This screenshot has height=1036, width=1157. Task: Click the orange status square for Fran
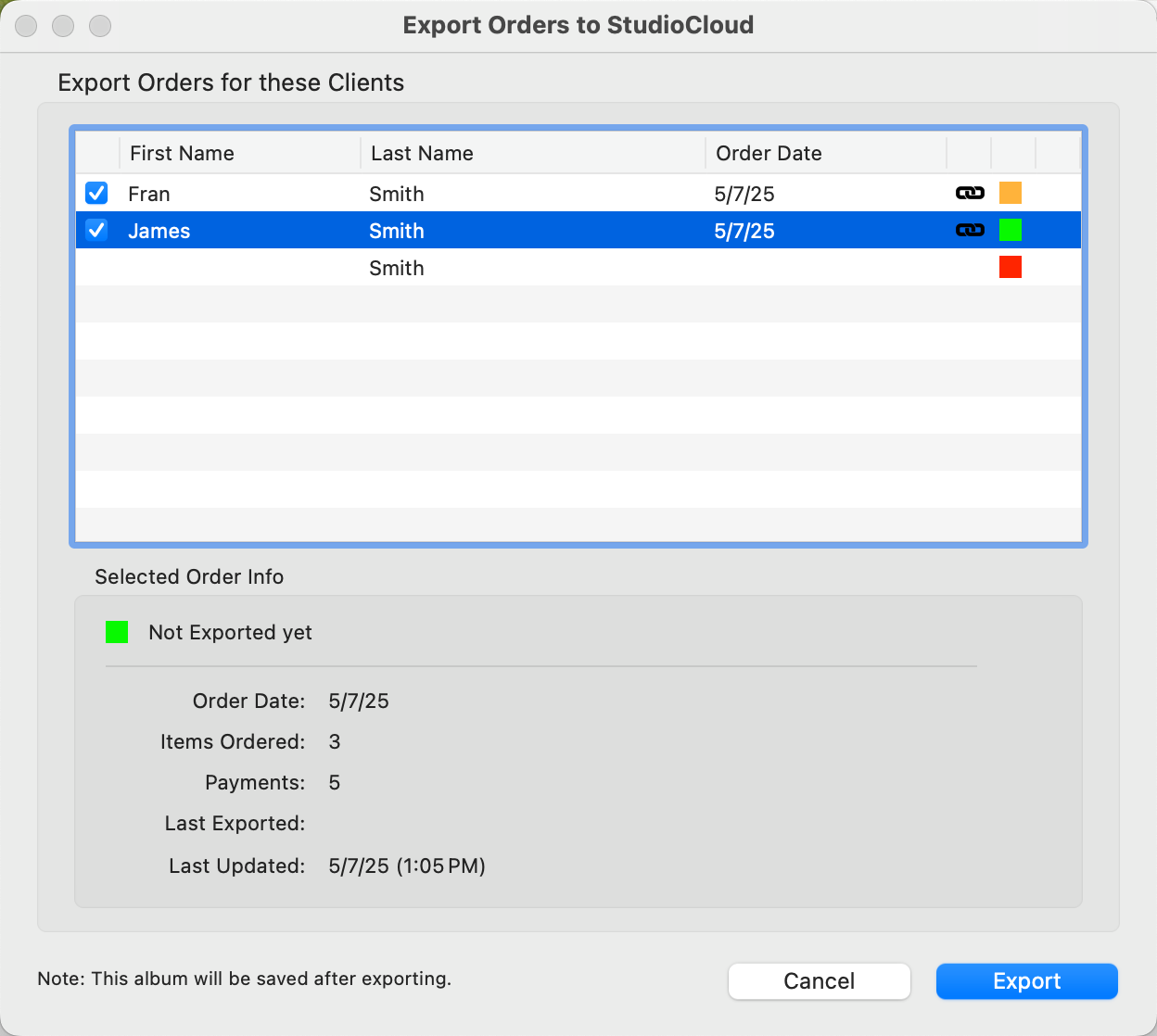pos(1010,193)
